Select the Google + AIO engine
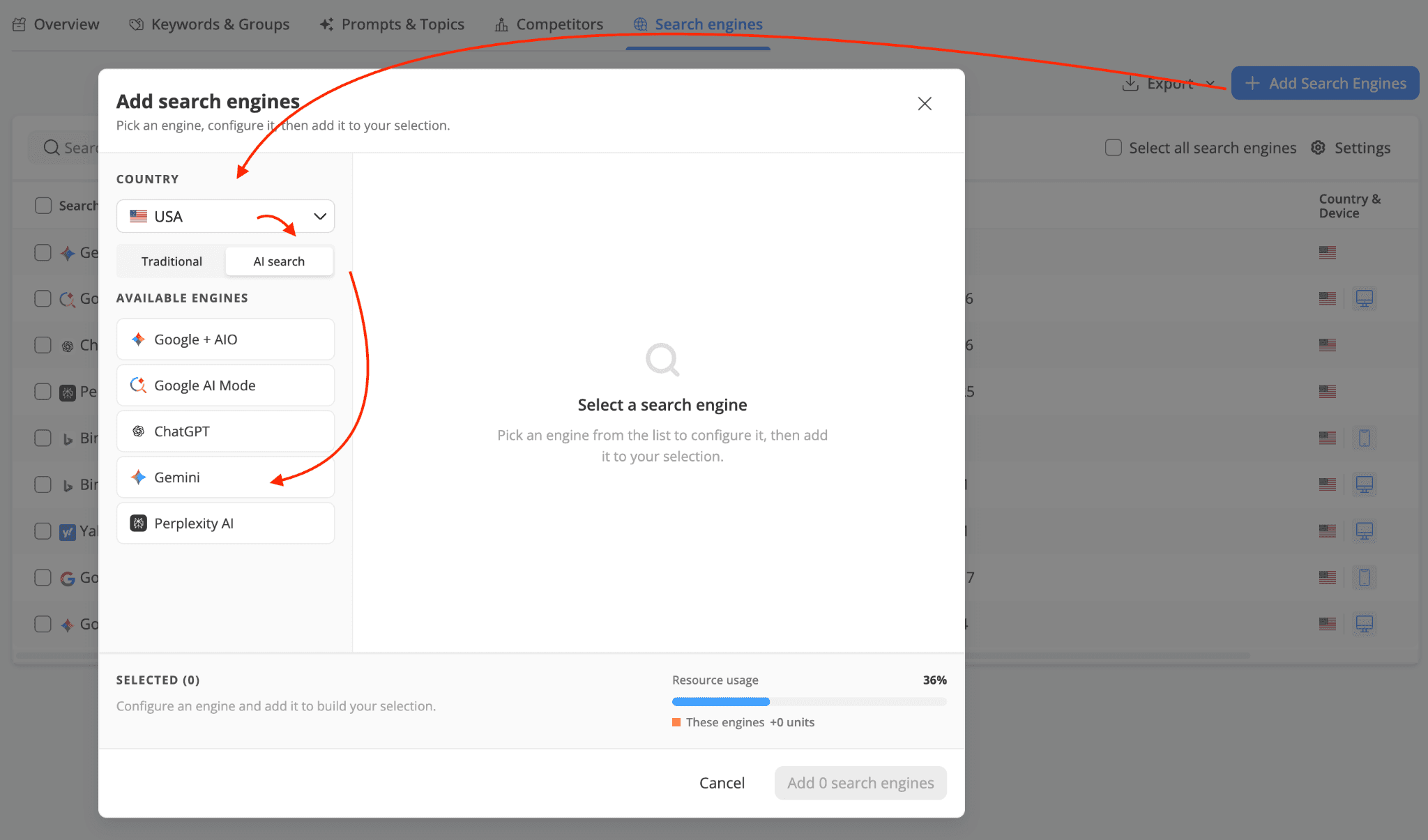 point(225,339)
